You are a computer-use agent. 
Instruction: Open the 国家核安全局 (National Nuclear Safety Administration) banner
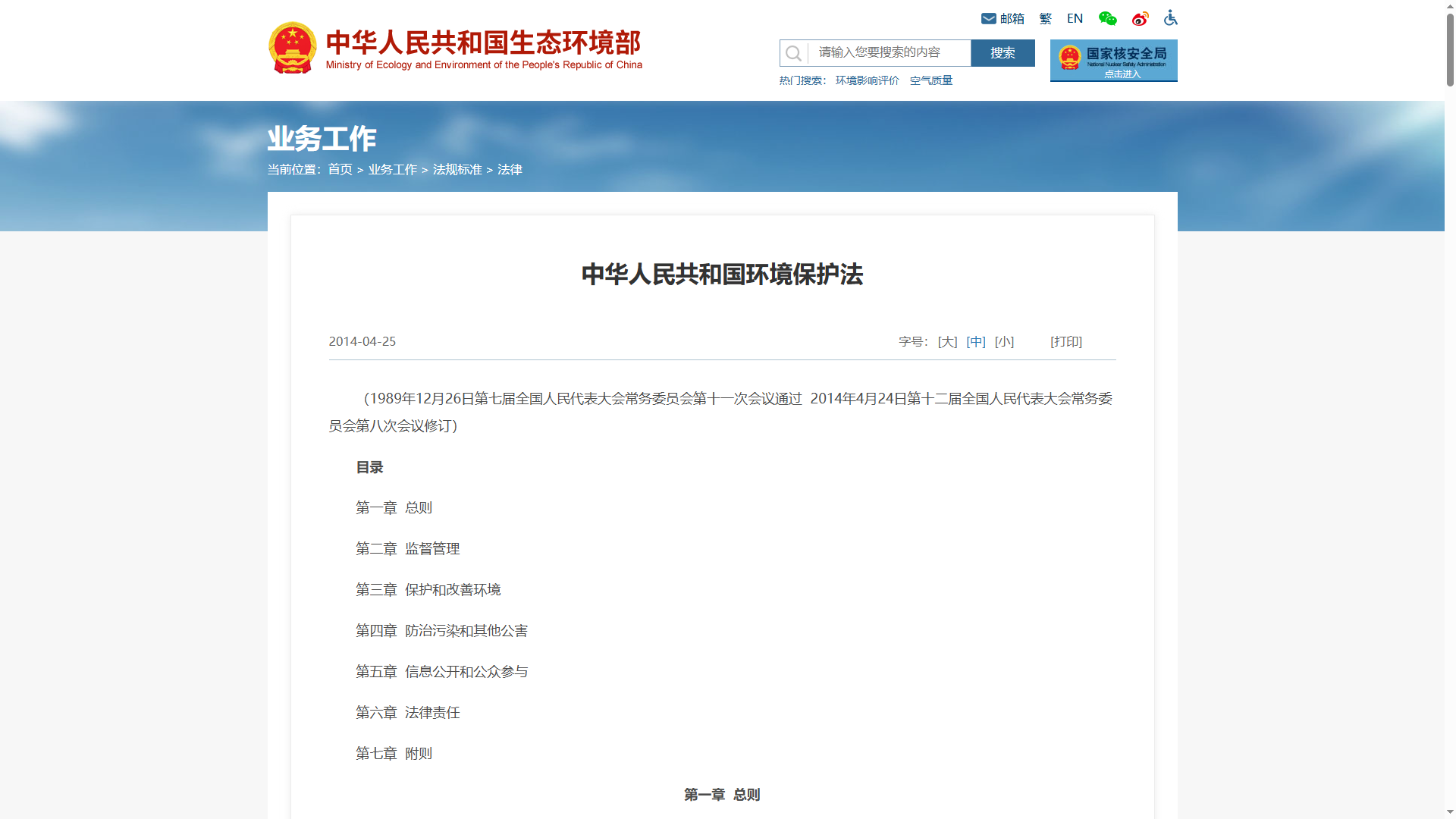click(x=1113, y=61)
